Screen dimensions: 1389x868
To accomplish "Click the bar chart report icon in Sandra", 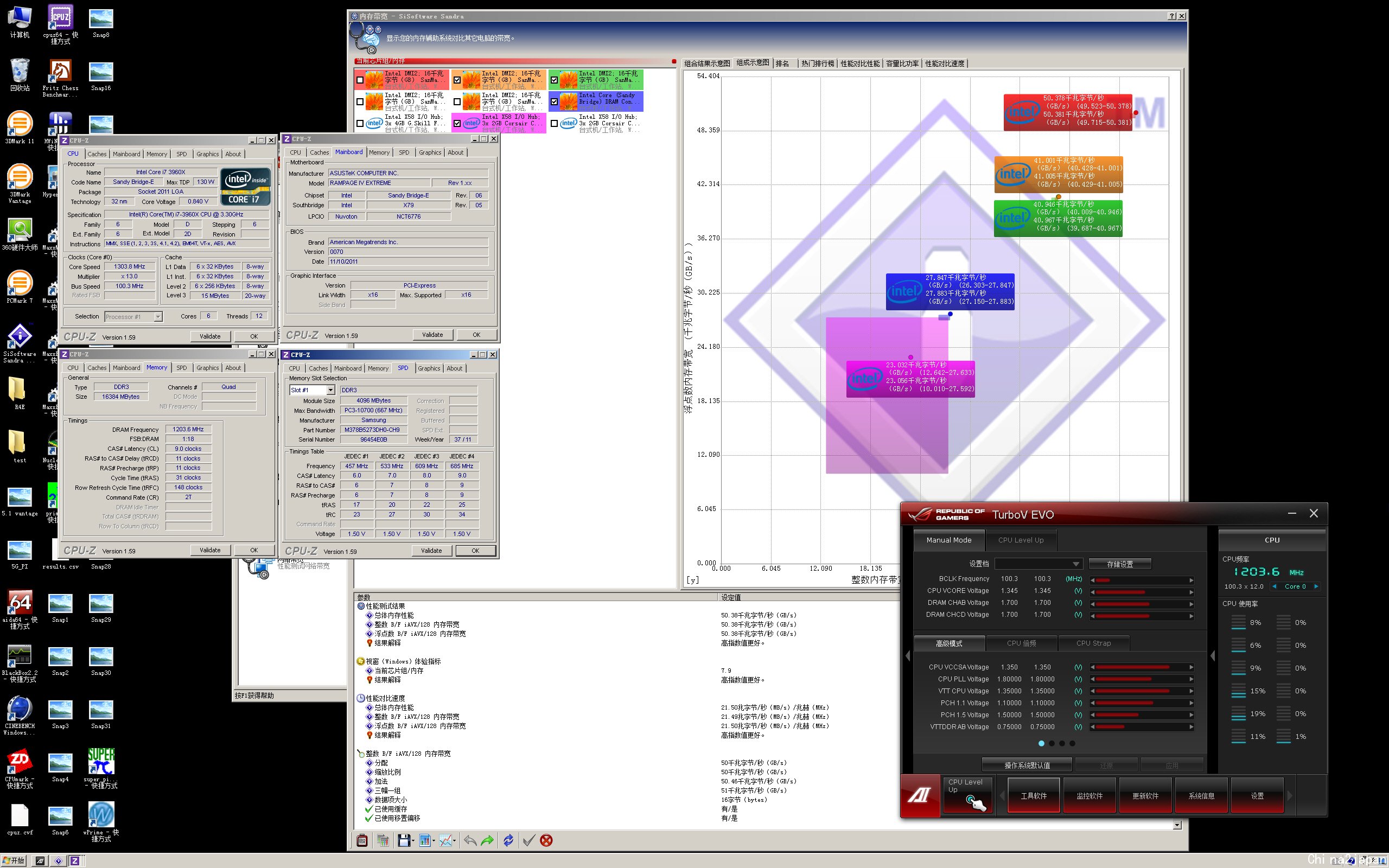I will [x=425, y=840].
